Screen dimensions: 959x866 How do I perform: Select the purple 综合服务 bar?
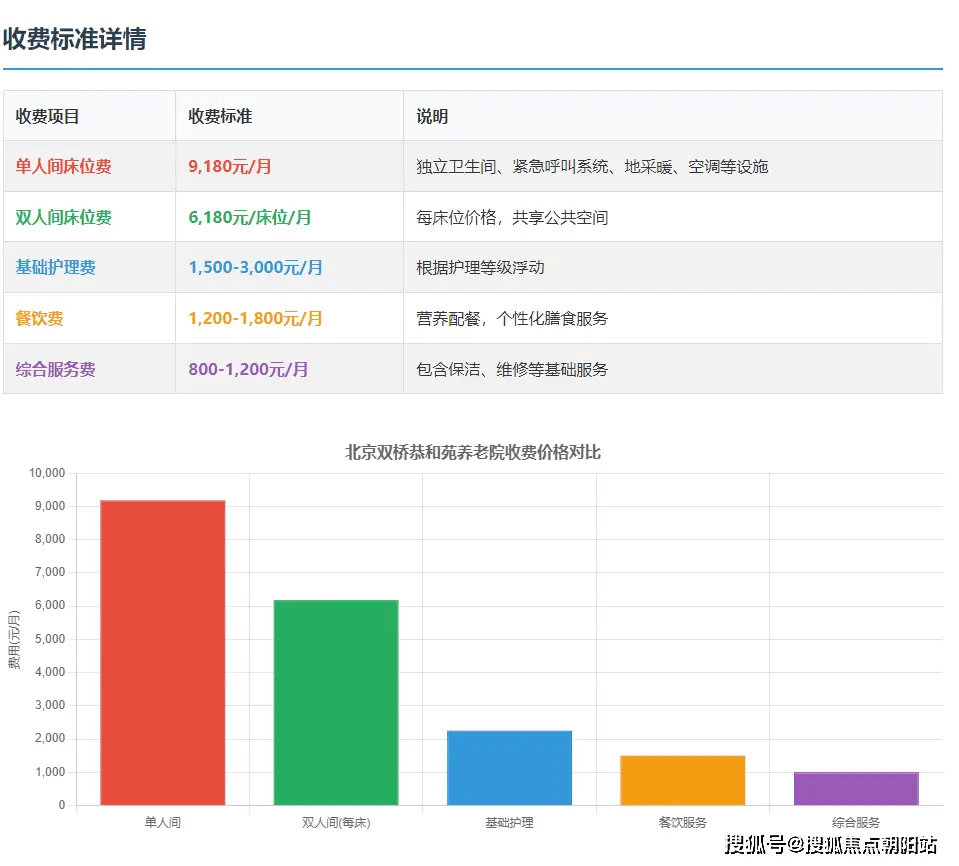855,788
